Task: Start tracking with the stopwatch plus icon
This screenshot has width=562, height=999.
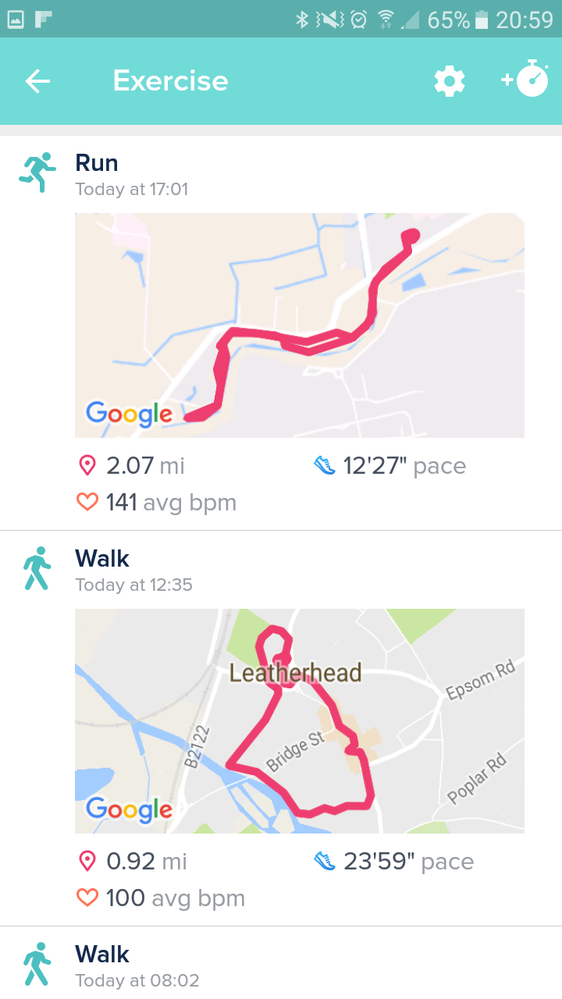Action: [525, 79]
